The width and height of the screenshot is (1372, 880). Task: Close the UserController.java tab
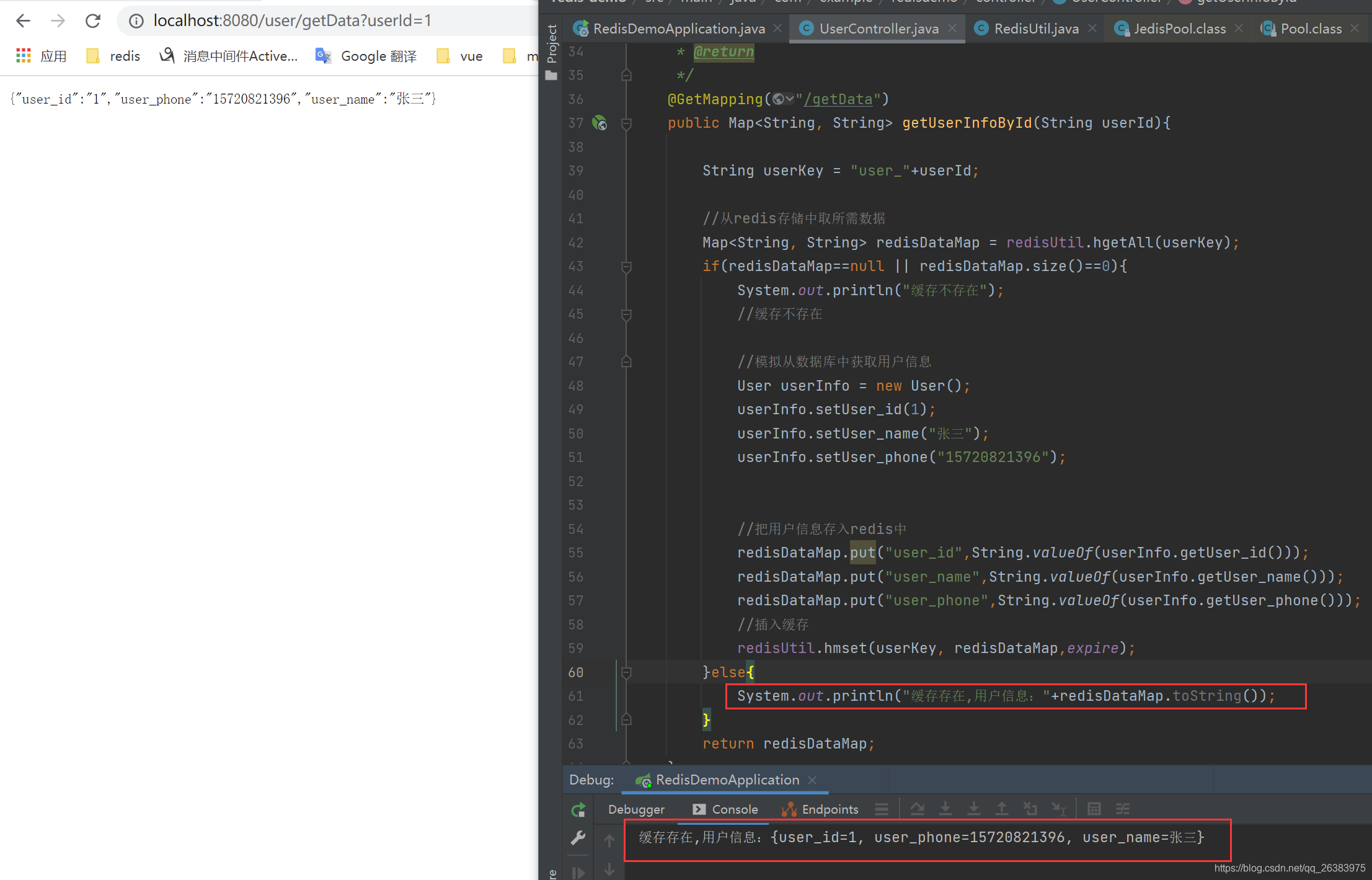coord(953,29)
